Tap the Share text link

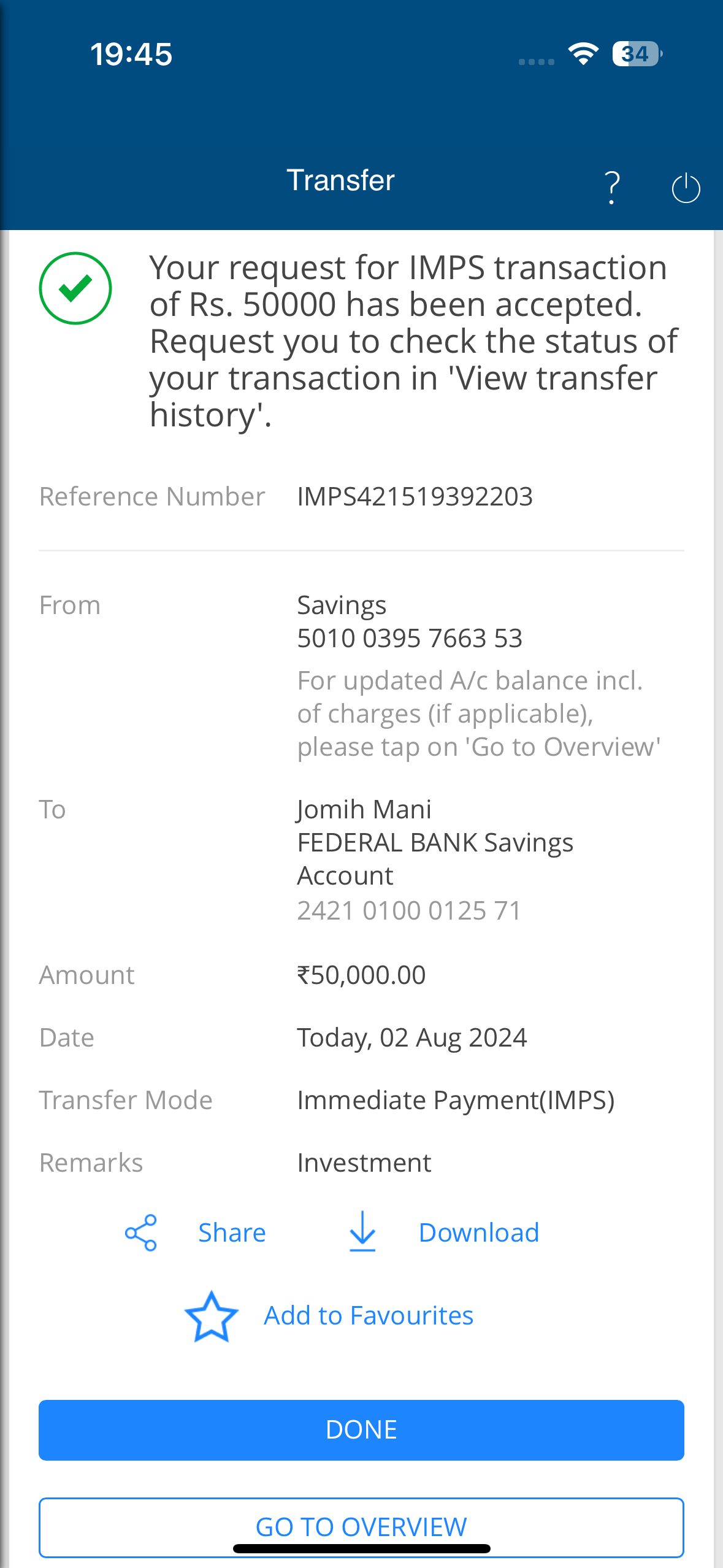pyautogui.click(x=232, y=1232)
